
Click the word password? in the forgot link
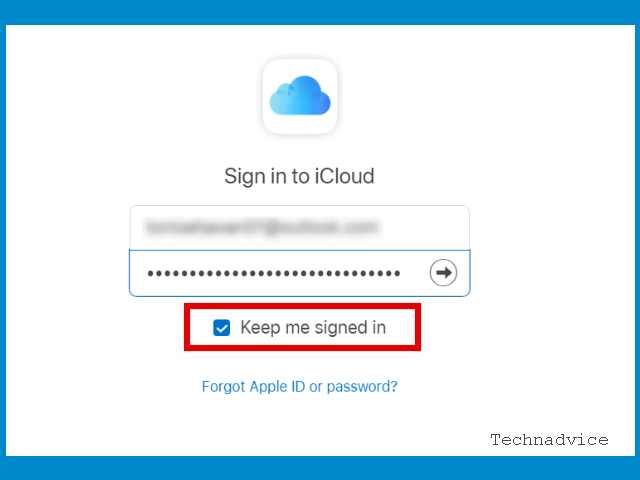362,387
